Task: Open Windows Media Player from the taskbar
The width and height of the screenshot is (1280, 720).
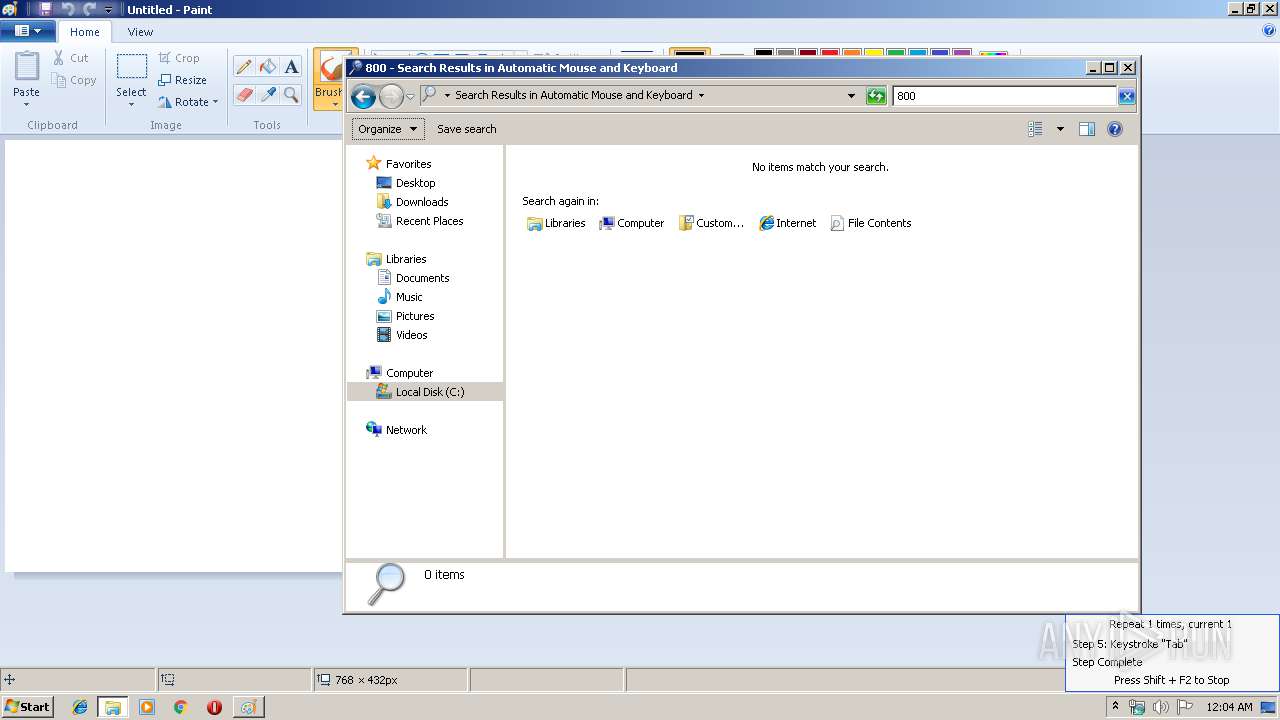Action: pyautogui.click(x=147, y=707)
